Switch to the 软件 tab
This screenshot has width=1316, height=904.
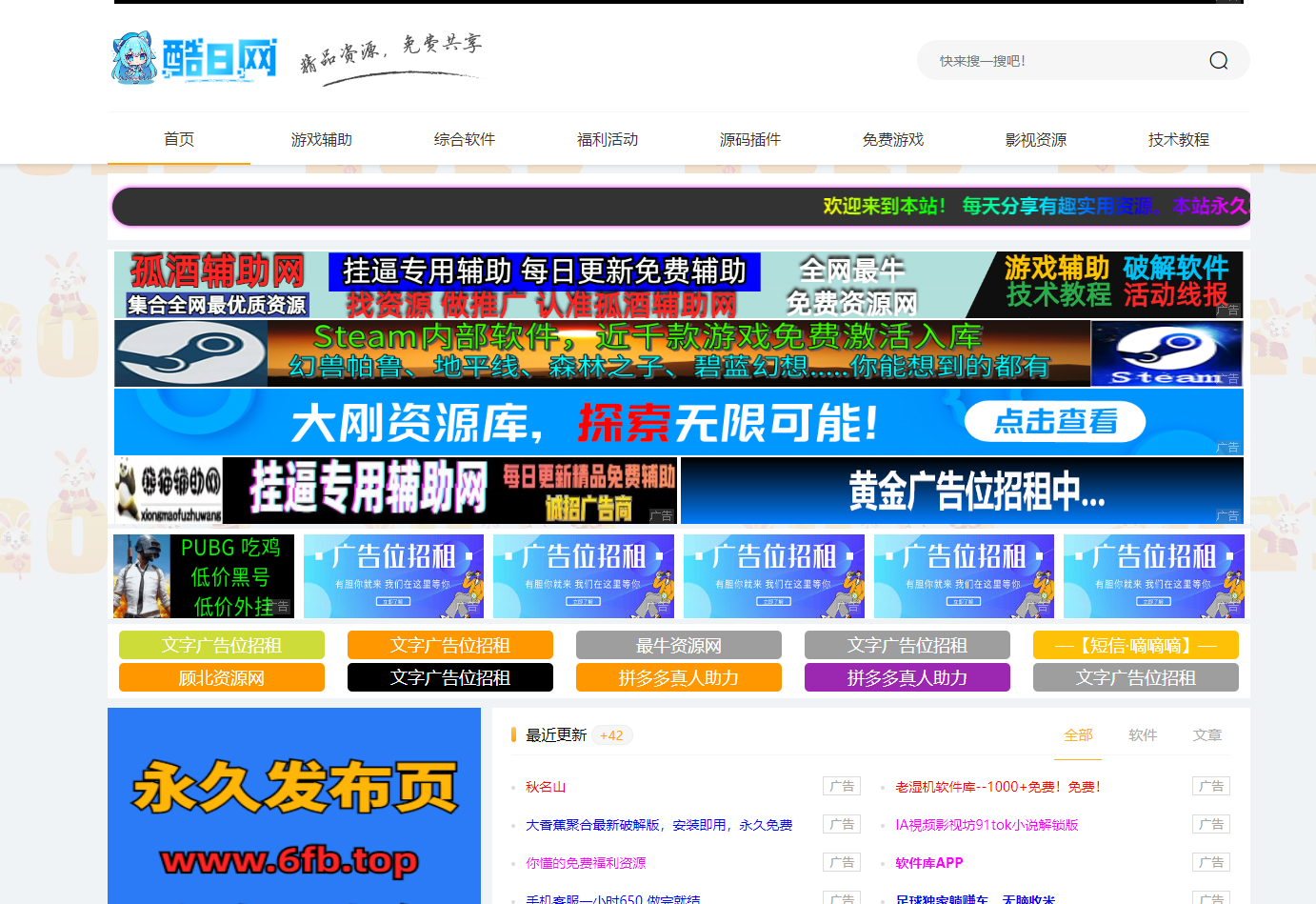[1143, 735]
